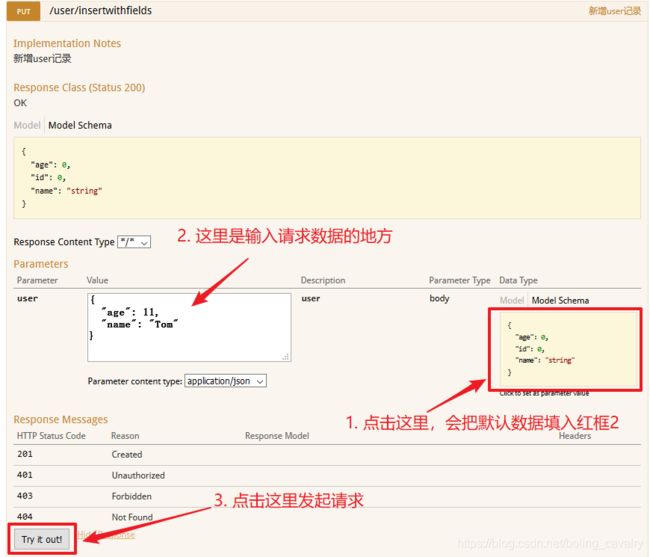Click the textarea resize handle corner
This screenshot has width=650, height=557.
(x=286, y=356)
